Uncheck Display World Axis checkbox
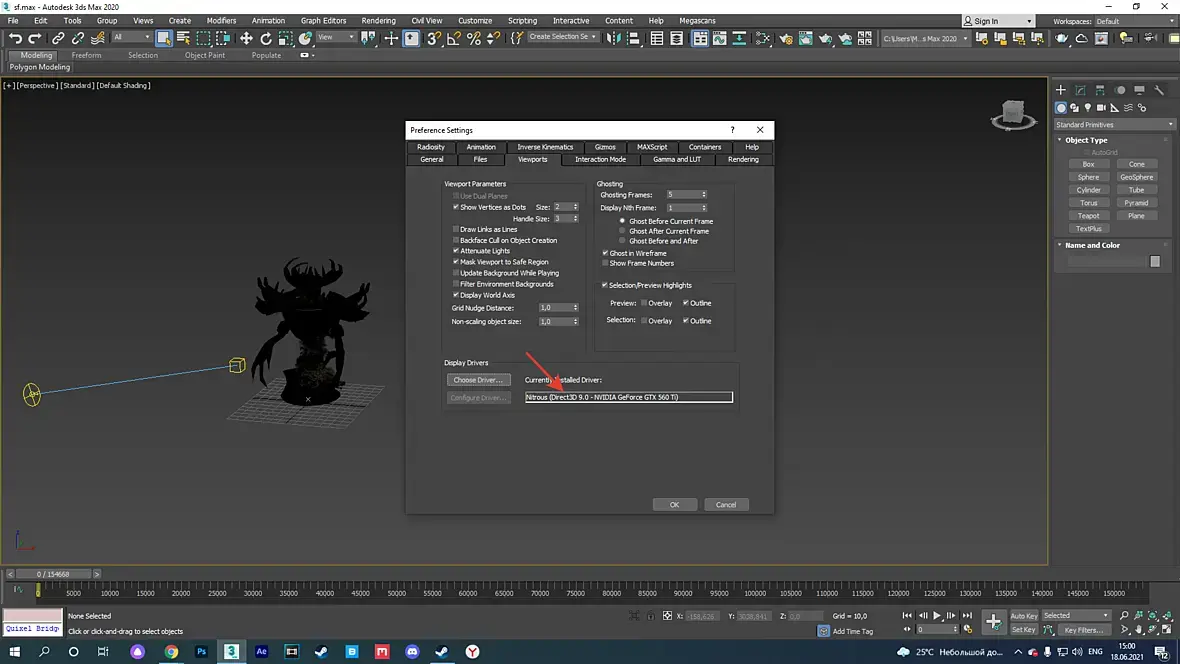This screenshot has height=664, width=1180. [456, 295]
